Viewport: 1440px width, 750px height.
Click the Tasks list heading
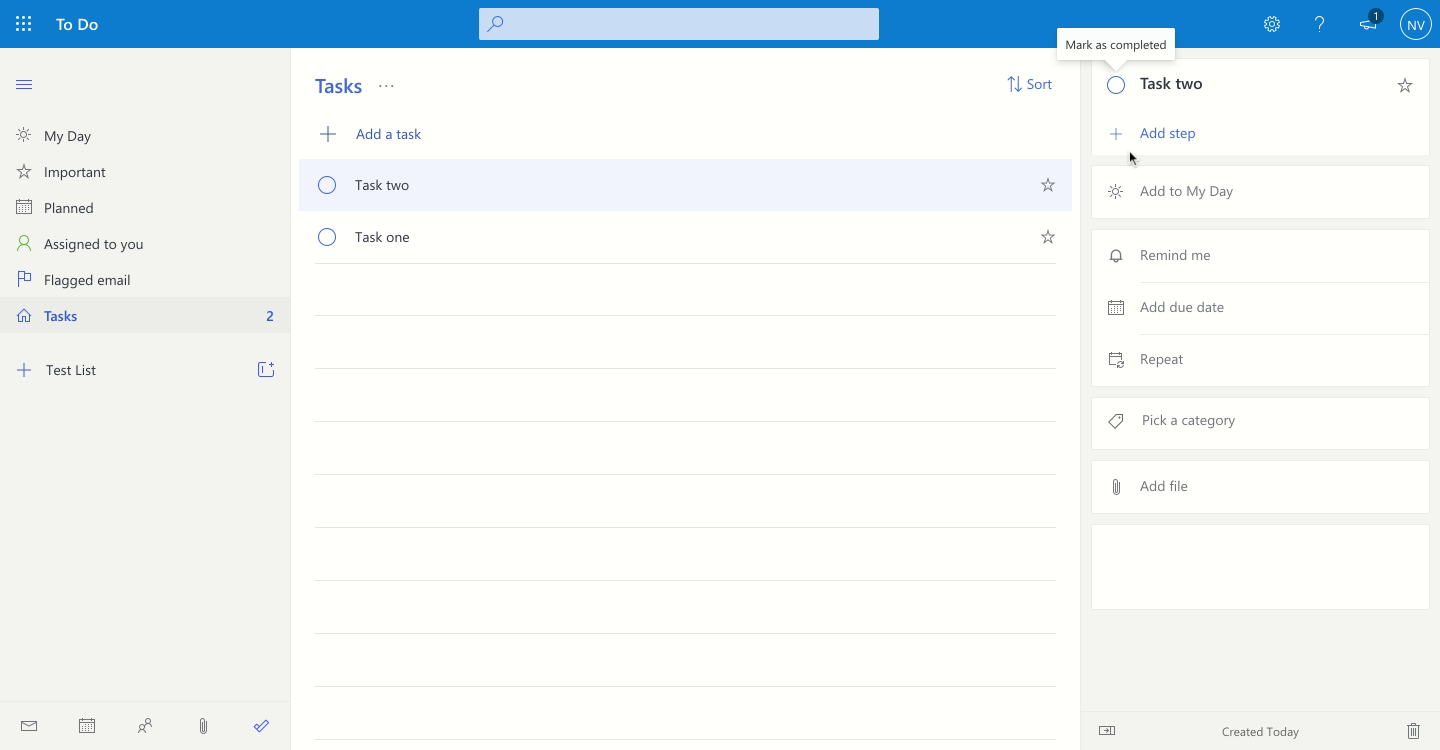tap(338, 86)
